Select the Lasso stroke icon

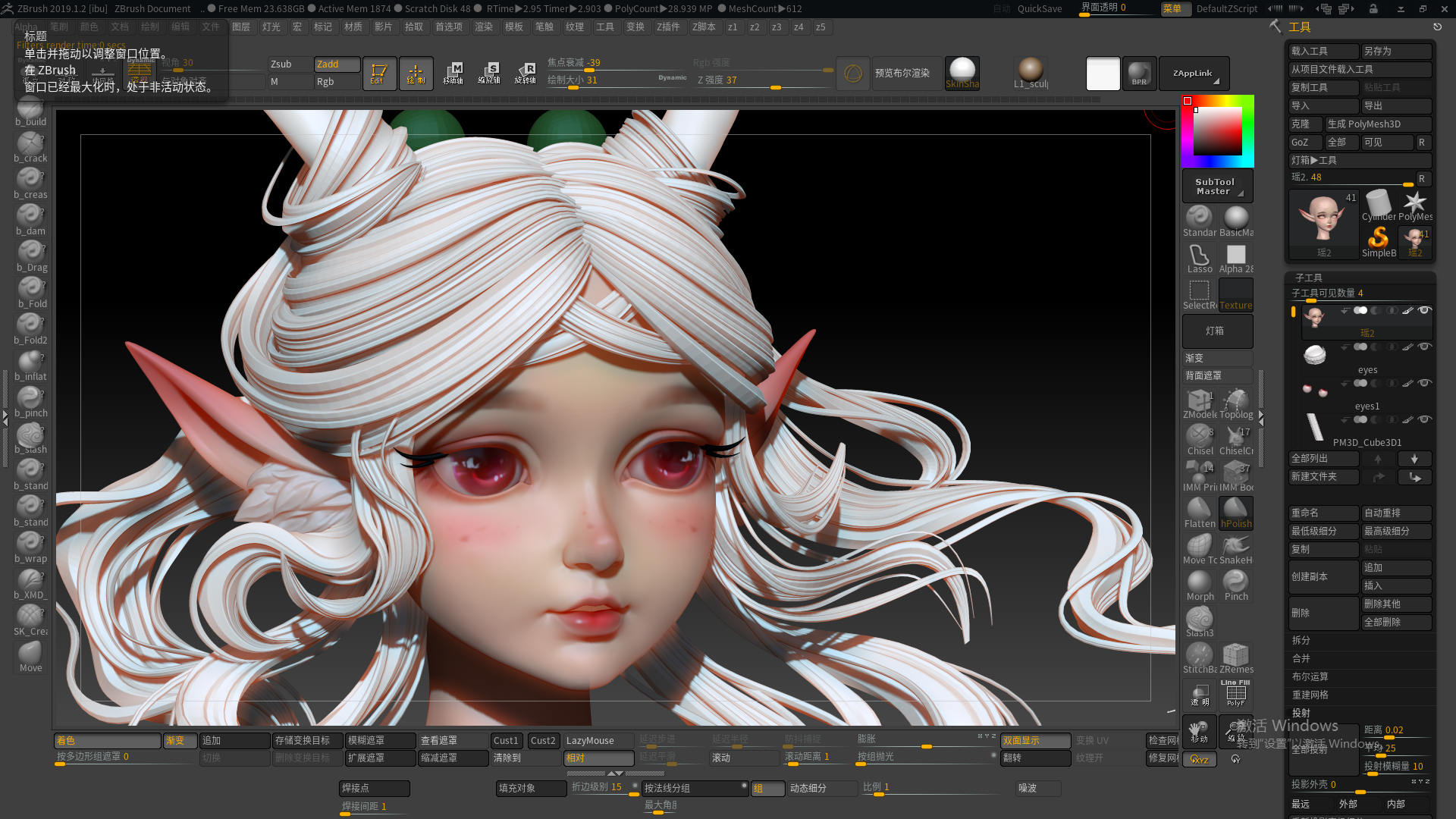1200,258
